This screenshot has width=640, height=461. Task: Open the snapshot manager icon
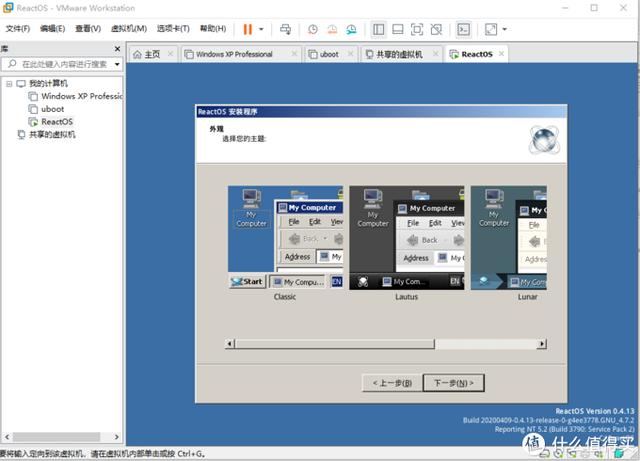351,29
